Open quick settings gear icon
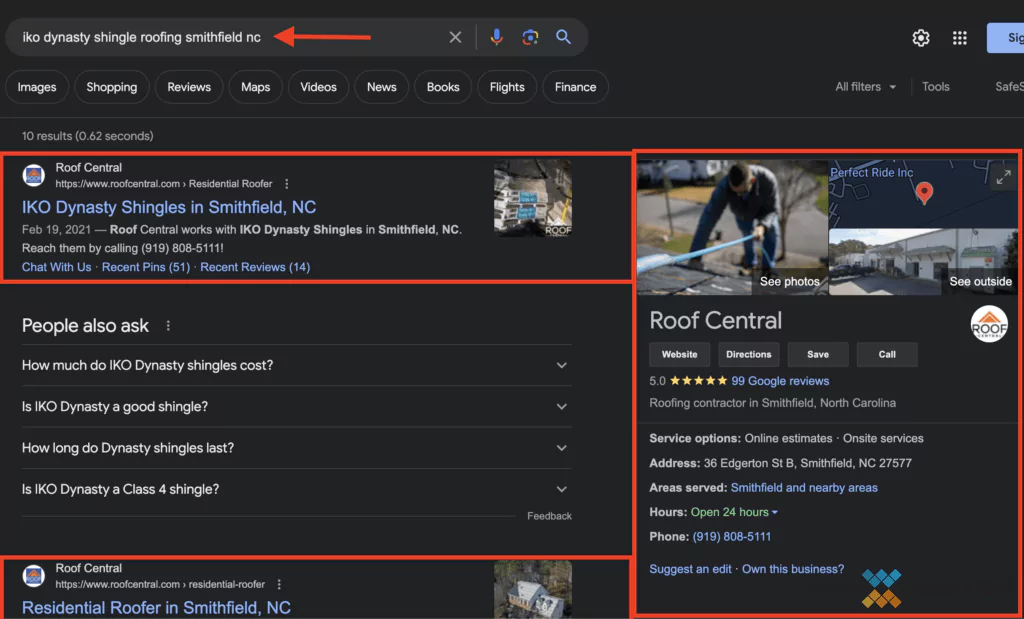This screenshot has height=619, width=1024. coord(921,38)
